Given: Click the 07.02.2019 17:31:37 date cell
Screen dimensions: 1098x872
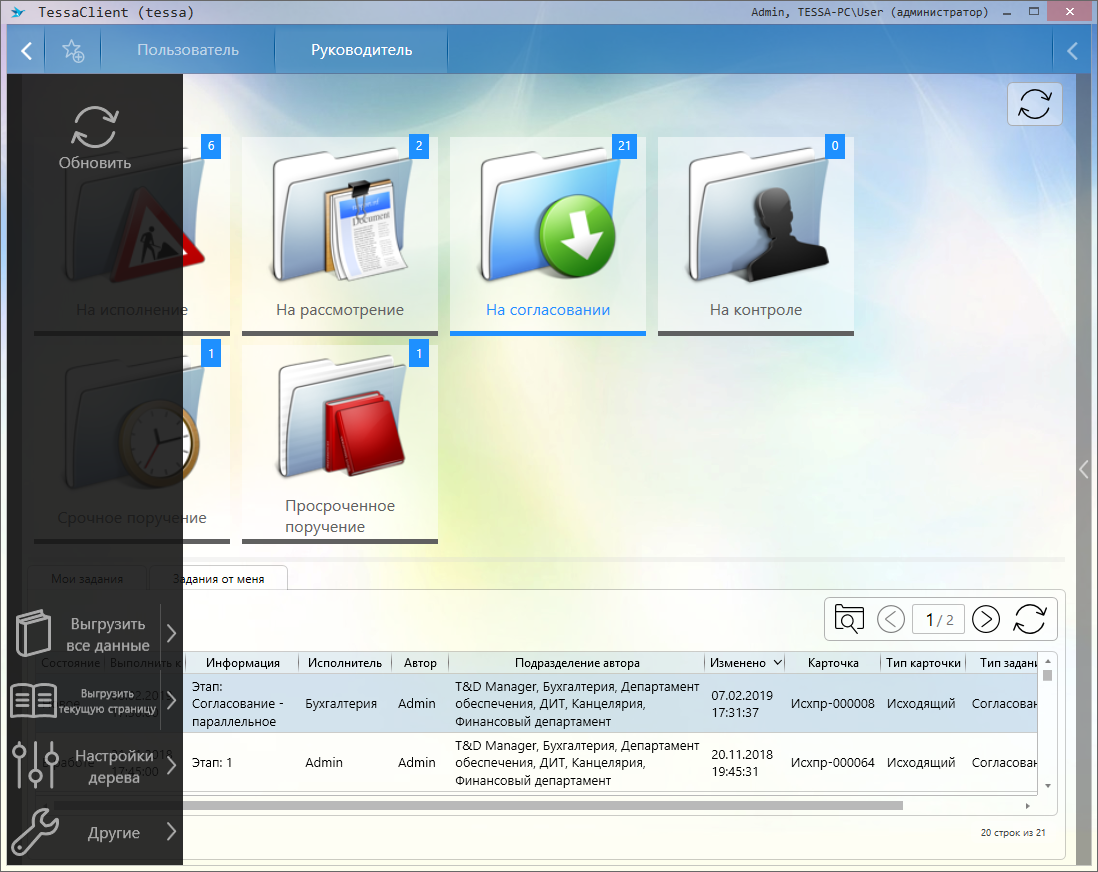Looking at the screenshot, I should (742, 704).
